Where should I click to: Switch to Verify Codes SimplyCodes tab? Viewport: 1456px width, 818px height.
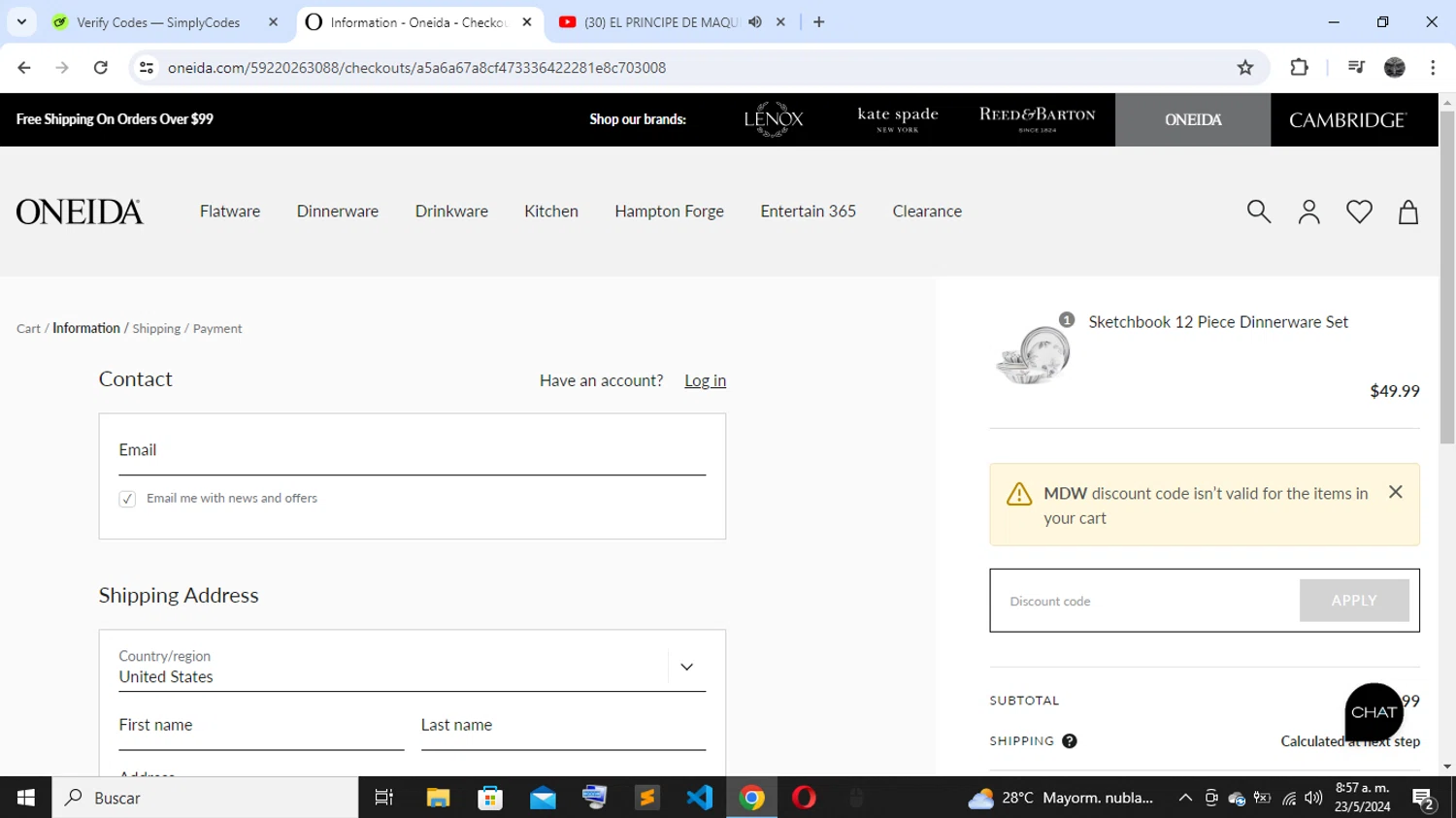[158, 21]
